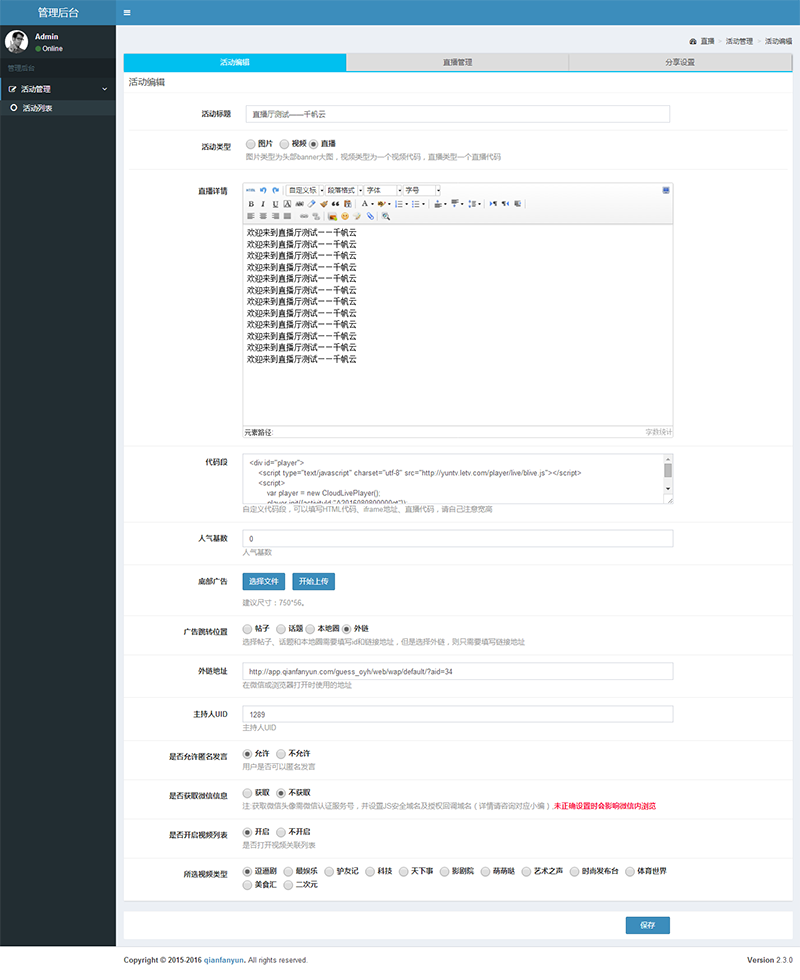
Task: Apply underline formatting in editor
Action: click(x=276, y=204)
